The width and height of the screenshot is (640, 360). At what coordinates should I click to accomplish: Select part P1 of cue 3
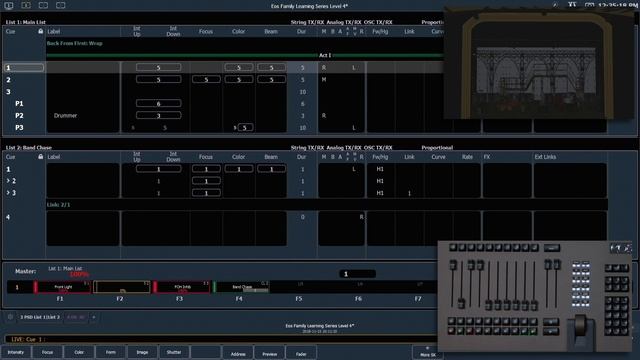click(x=19, y=104)
